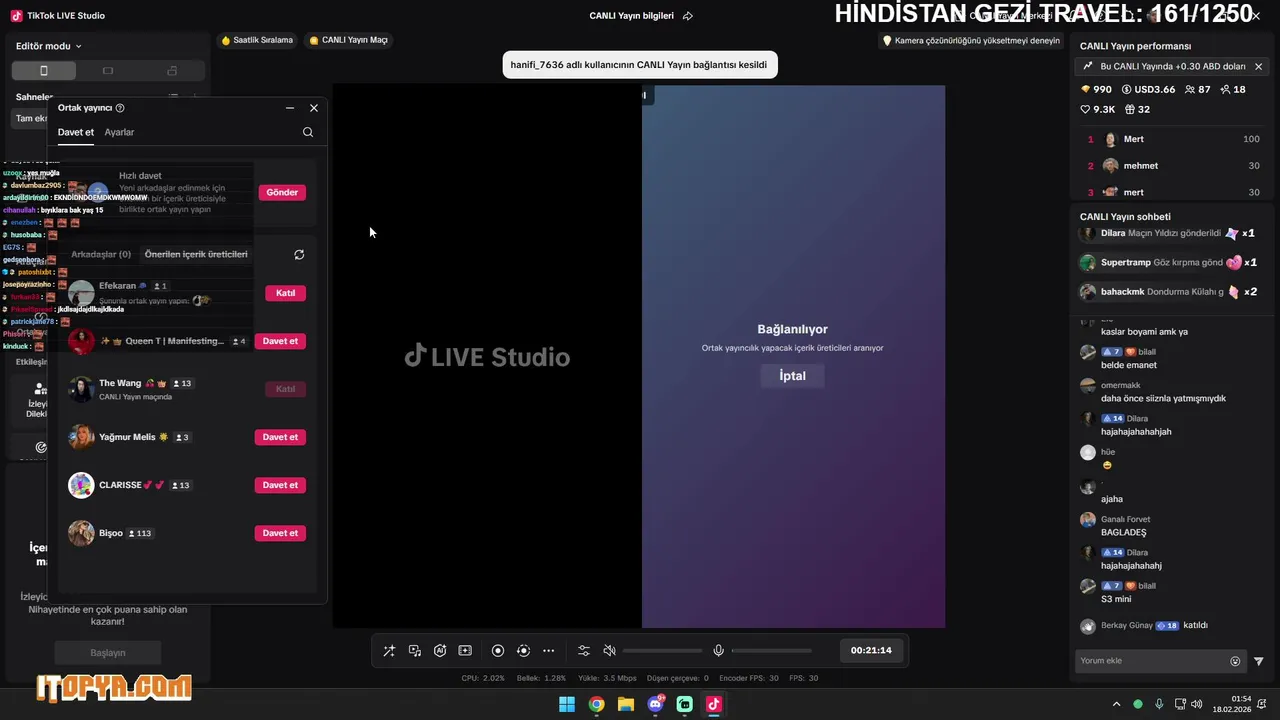Open Saatlik Sıralama chip
Viewport: 1280px width, 720px height.
(257, 40)
